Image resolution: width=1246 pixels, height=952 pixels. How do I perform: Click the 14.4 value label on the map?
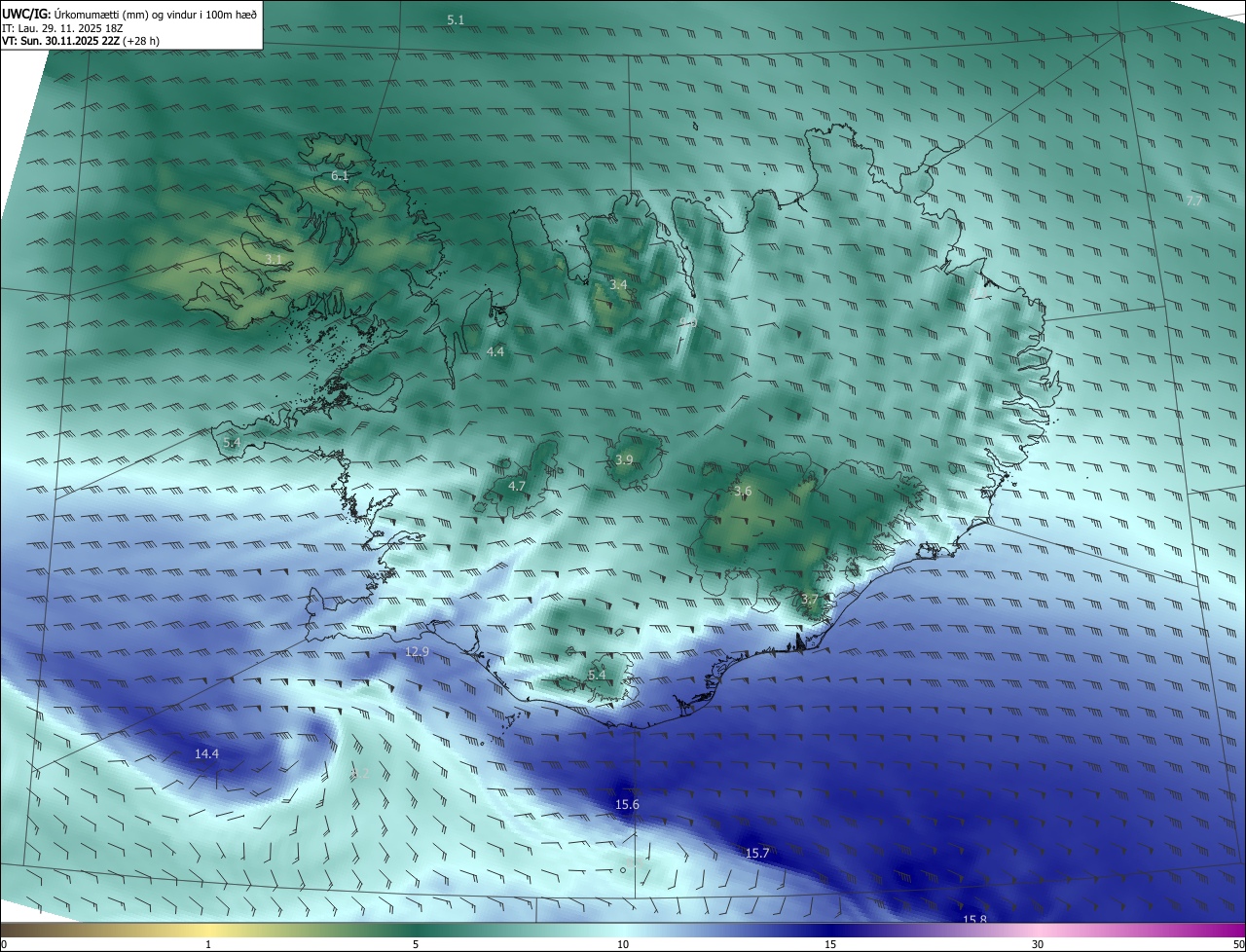(206, 753)
